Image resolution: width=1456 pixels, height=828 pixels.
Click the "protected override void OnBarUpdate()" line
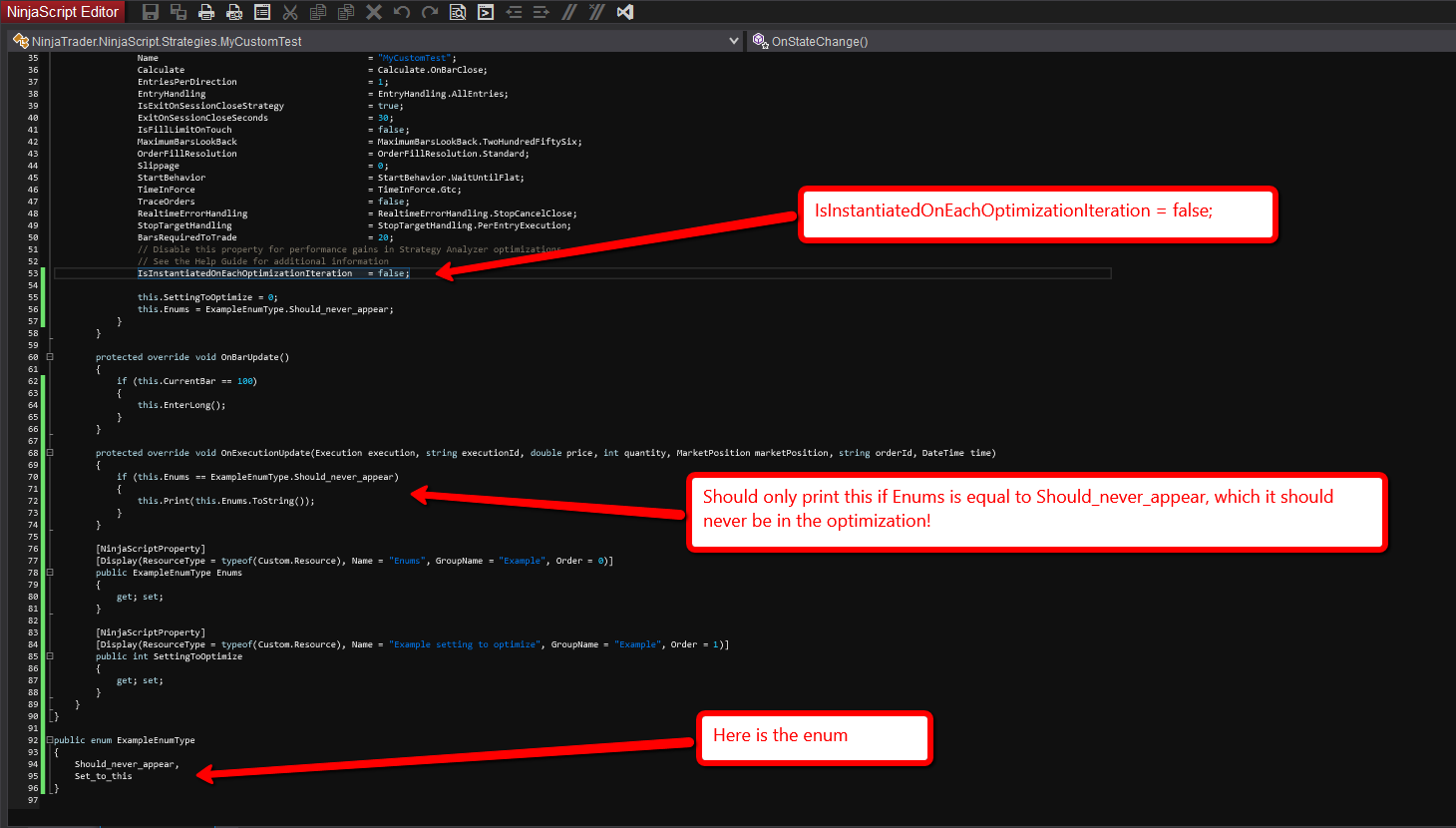point(192,357)
